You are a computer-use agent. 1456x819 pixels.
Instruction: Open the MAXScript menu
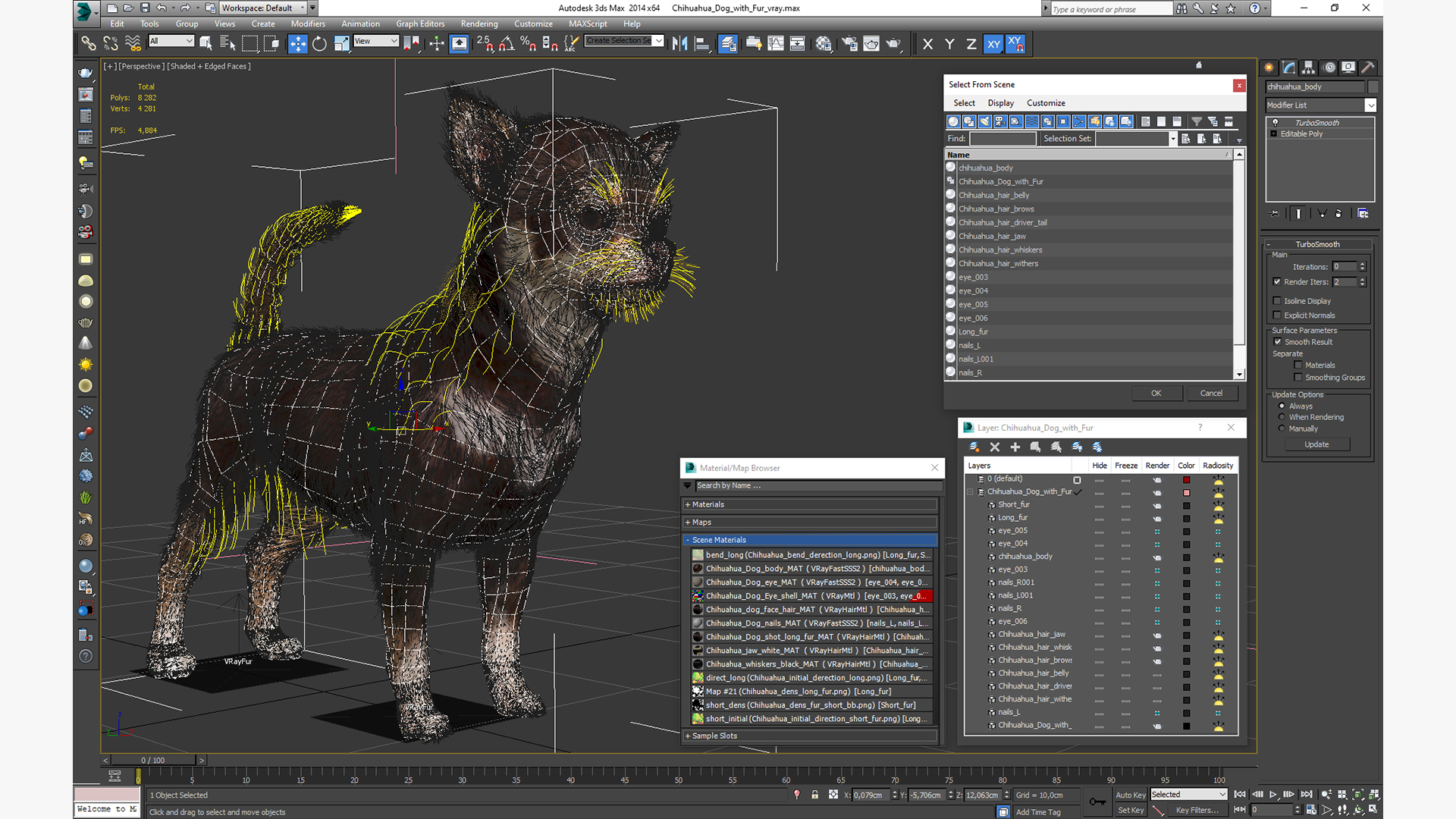[x=588, y=24]
